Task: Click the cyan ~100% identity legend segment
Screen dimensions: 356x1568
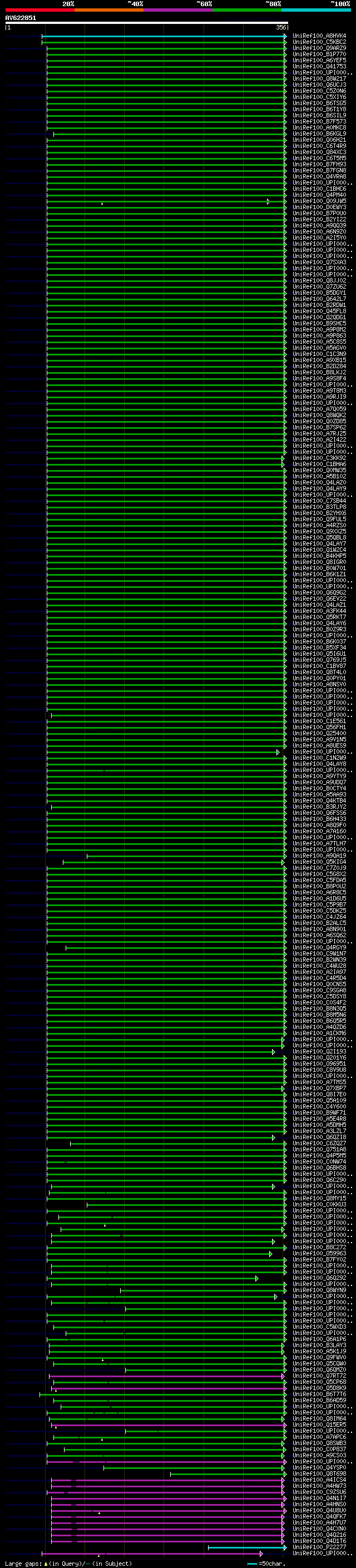Action: tap(316, 10)
